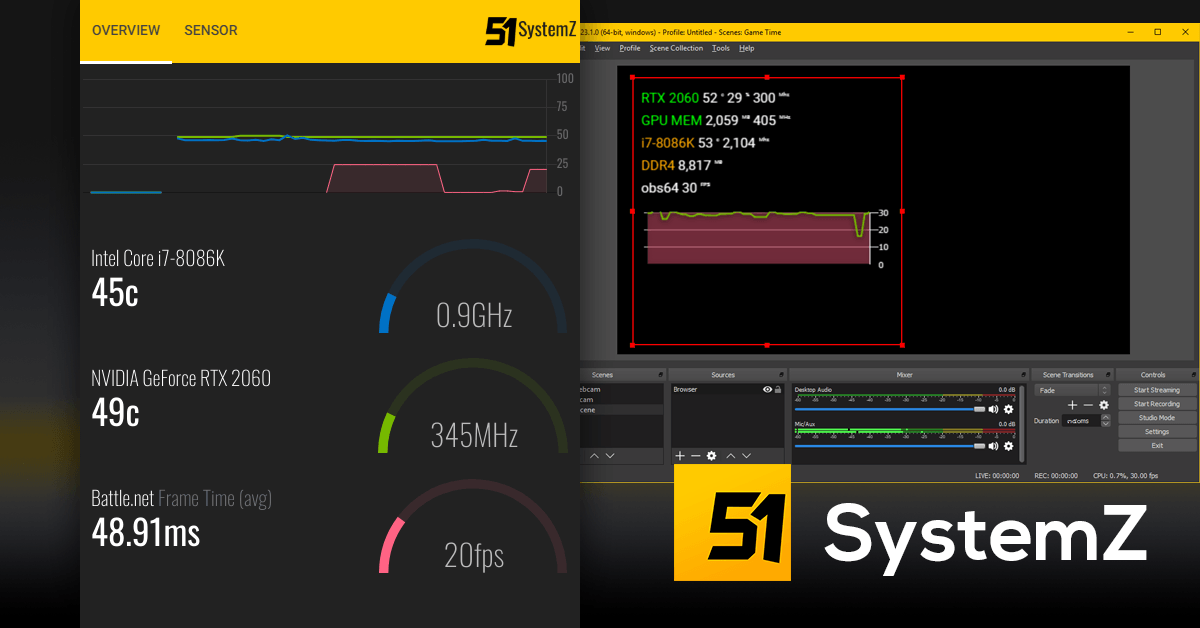
Task: Open OBS Settings from Controls panel
Action: (x=1156, y=432)
